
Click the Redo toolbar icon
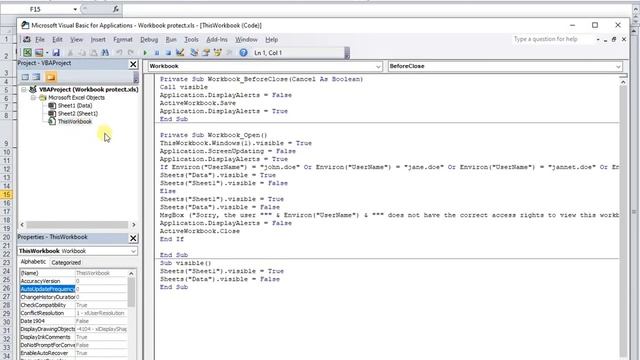131,53
